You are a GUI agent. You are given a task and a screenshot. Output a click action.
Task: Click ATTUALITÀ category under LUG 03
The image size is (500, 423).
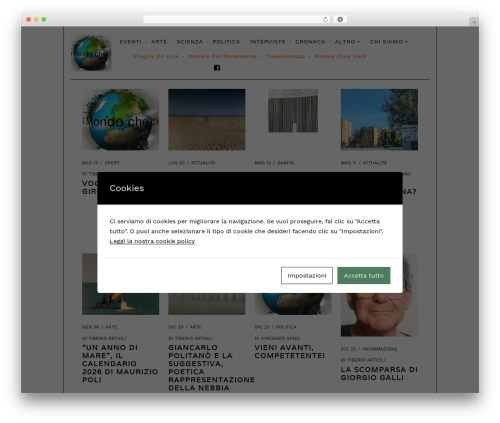coord(203,163)
